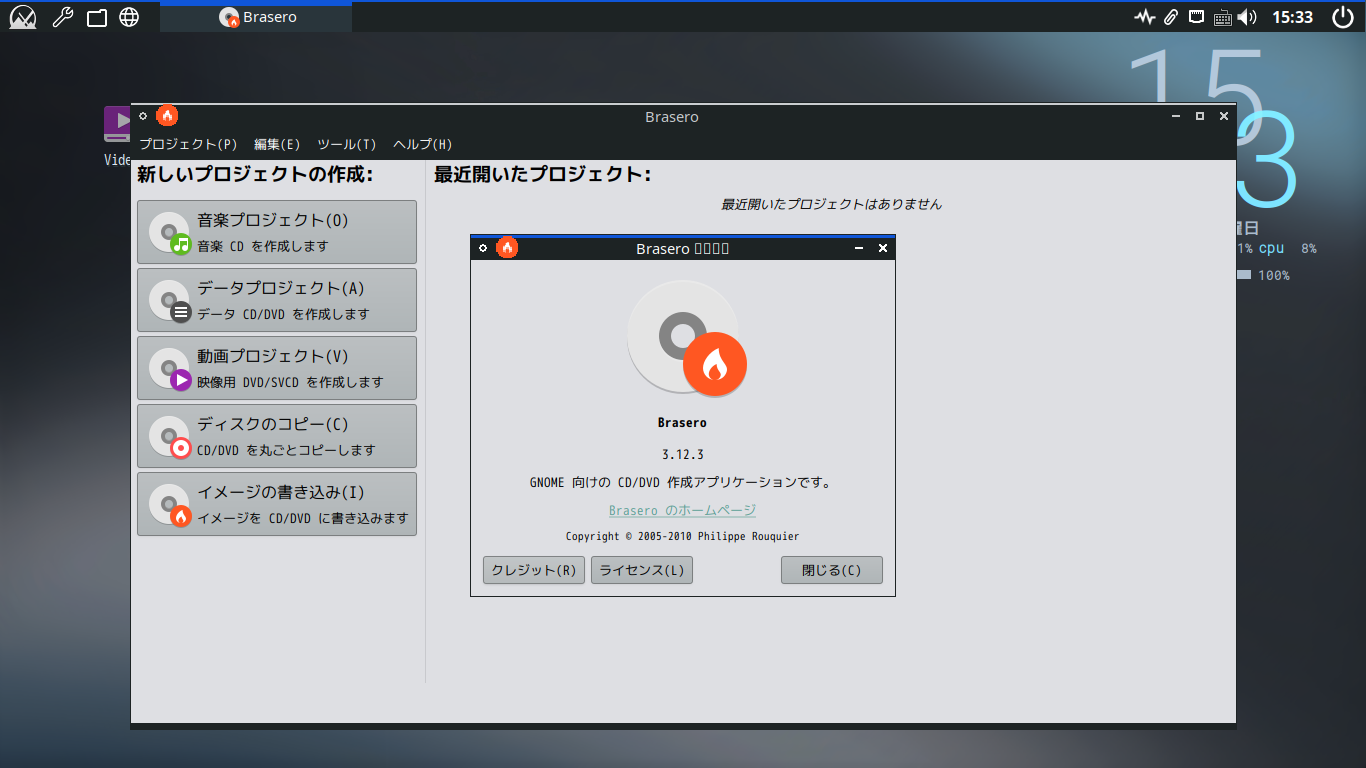Click the Brasero flame icon in about dialog titlebar

coord(507,247)
